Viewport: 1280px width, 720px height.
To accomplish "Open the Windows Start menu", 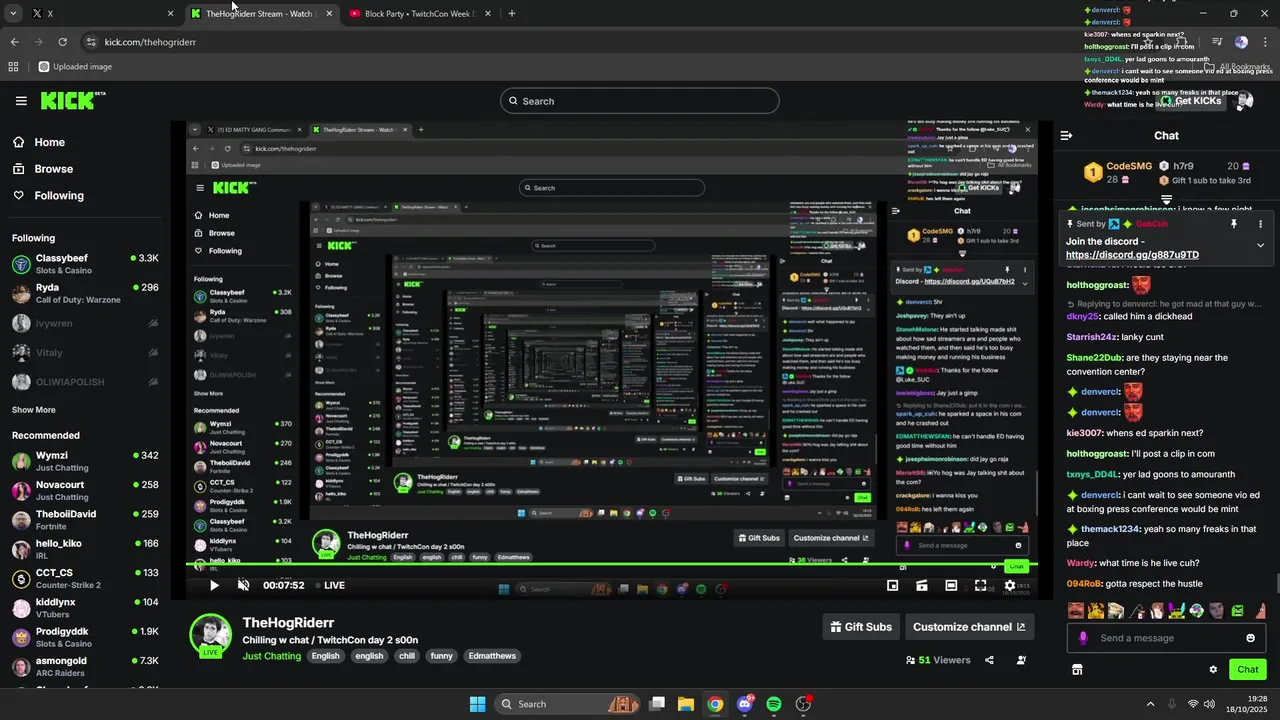I will [477, 704].
